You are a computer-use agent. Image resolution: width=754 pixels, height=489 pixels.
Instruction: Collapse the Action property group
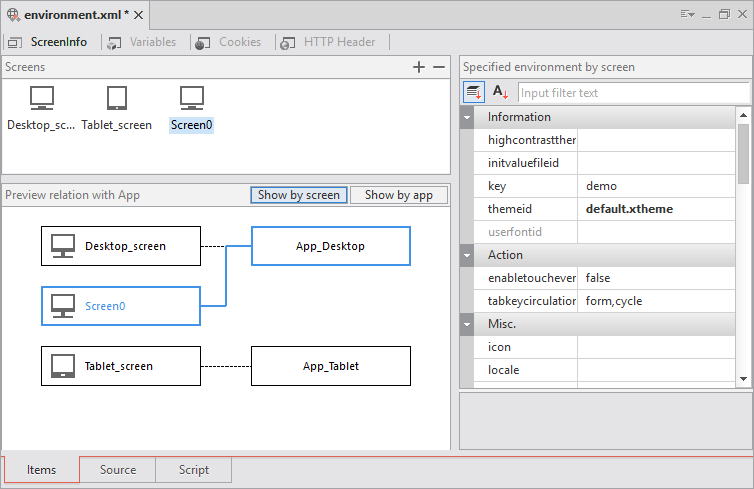click(x=467, y=255)
